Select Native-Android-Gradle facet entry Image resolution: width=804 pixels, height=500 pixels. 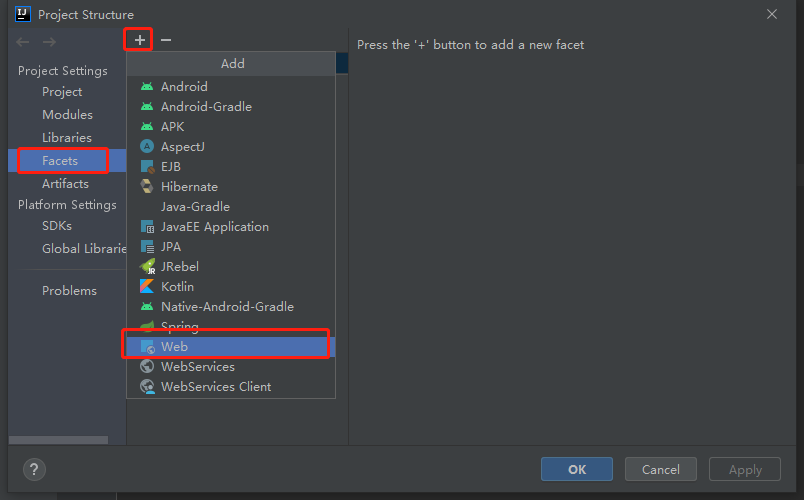231,307
